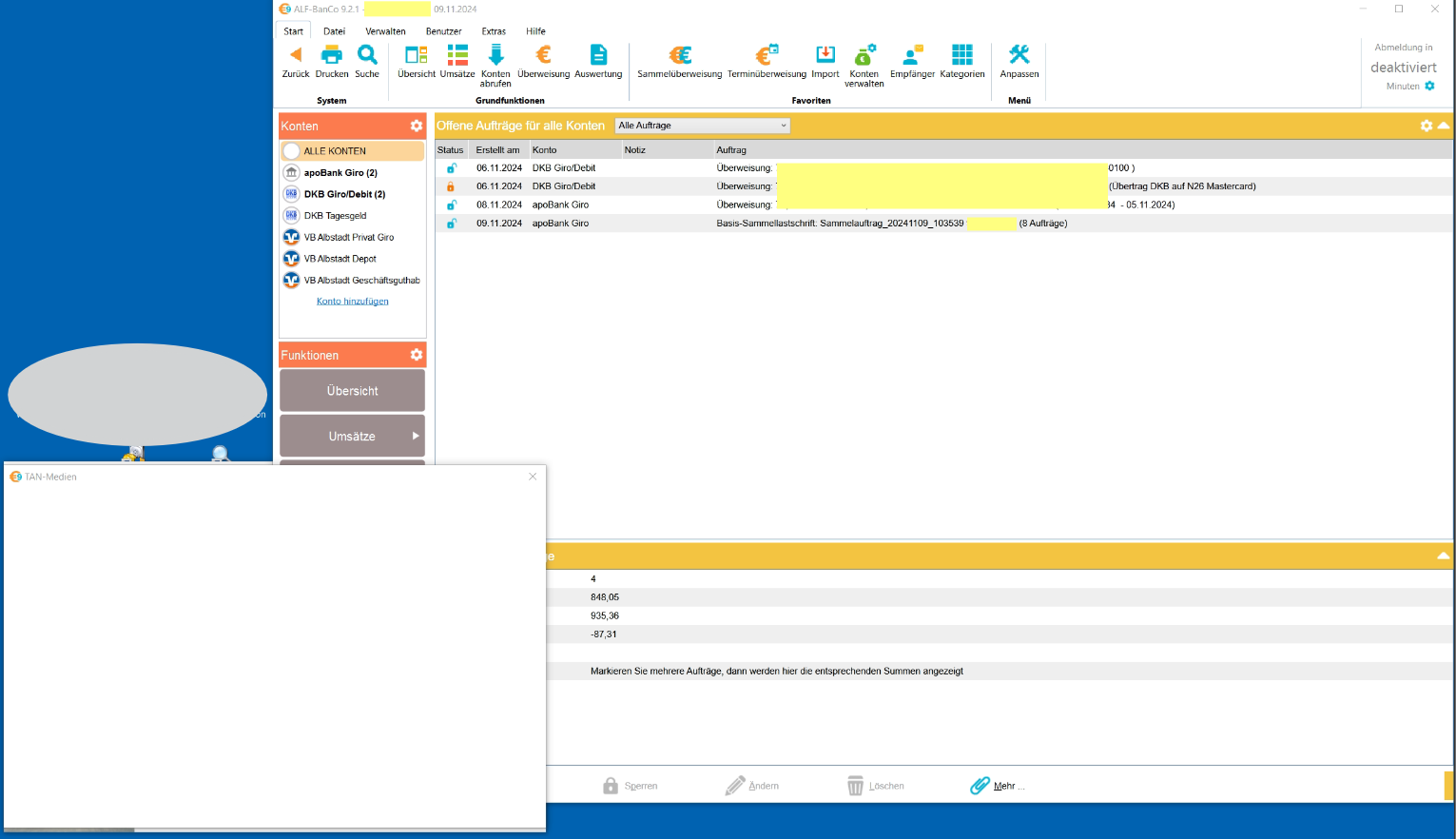The width and height of the screenshot is (1456, 839).
Task: Click the -87,31 value in summary
Action: [604, 634]
